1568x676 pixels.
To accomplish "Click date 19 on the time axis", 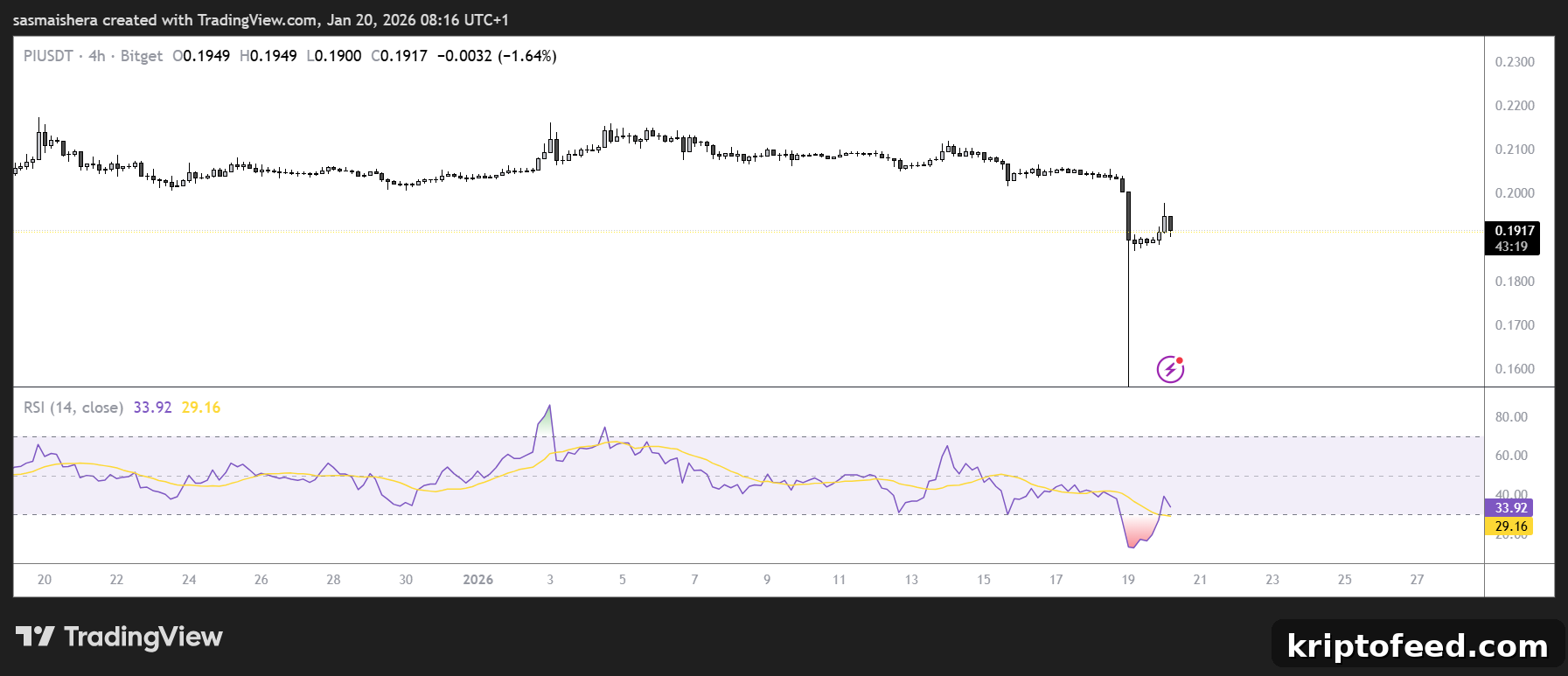I will [1128, 580].
